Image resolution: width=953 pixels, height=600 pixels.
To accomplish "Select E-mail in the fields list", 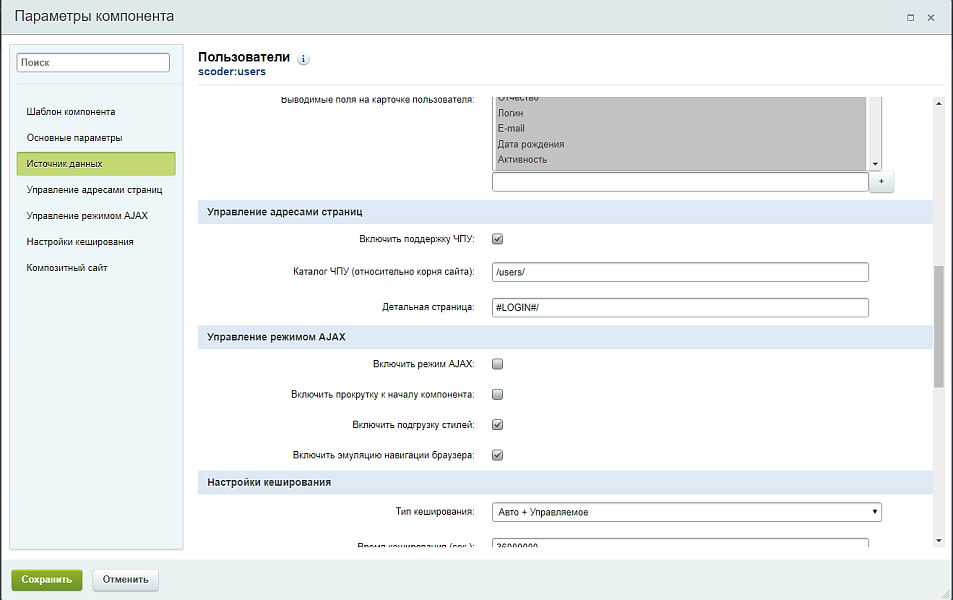I will 511,129.
